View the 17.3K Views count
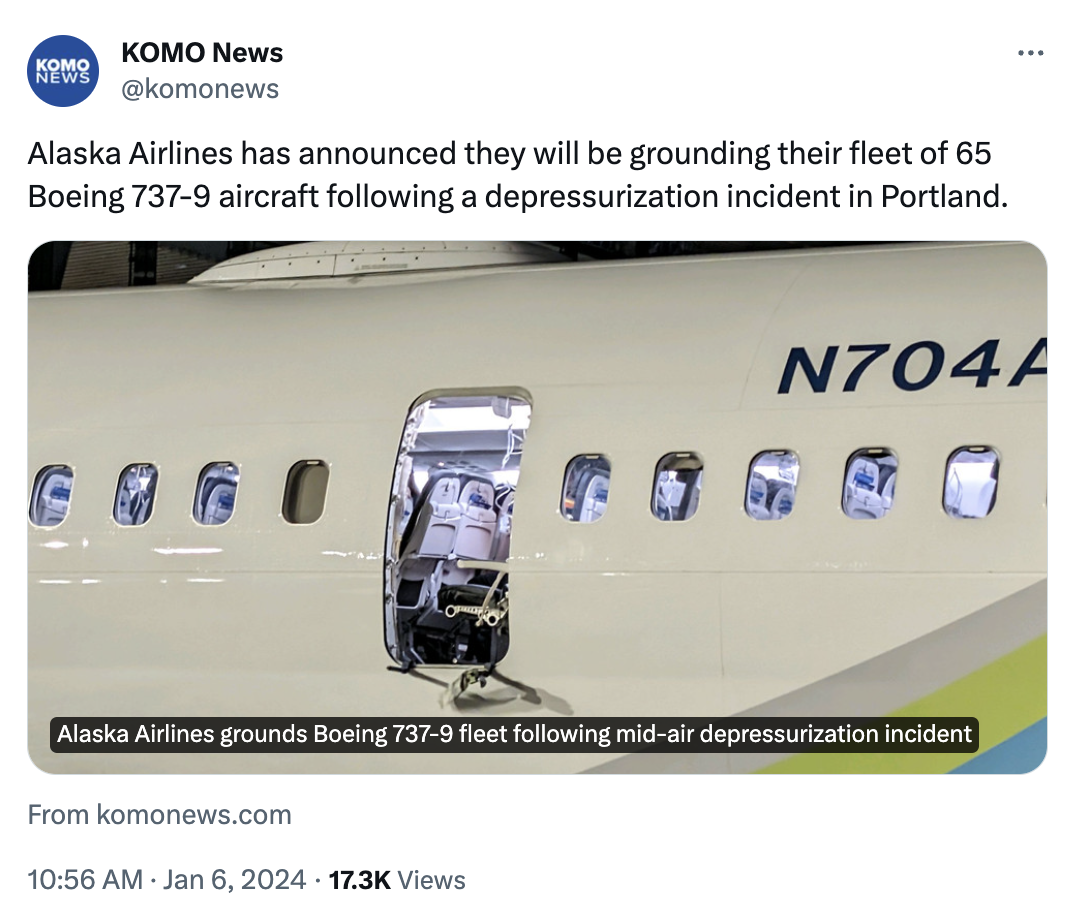The image size is (1074, 914). [x=397, y=880]
